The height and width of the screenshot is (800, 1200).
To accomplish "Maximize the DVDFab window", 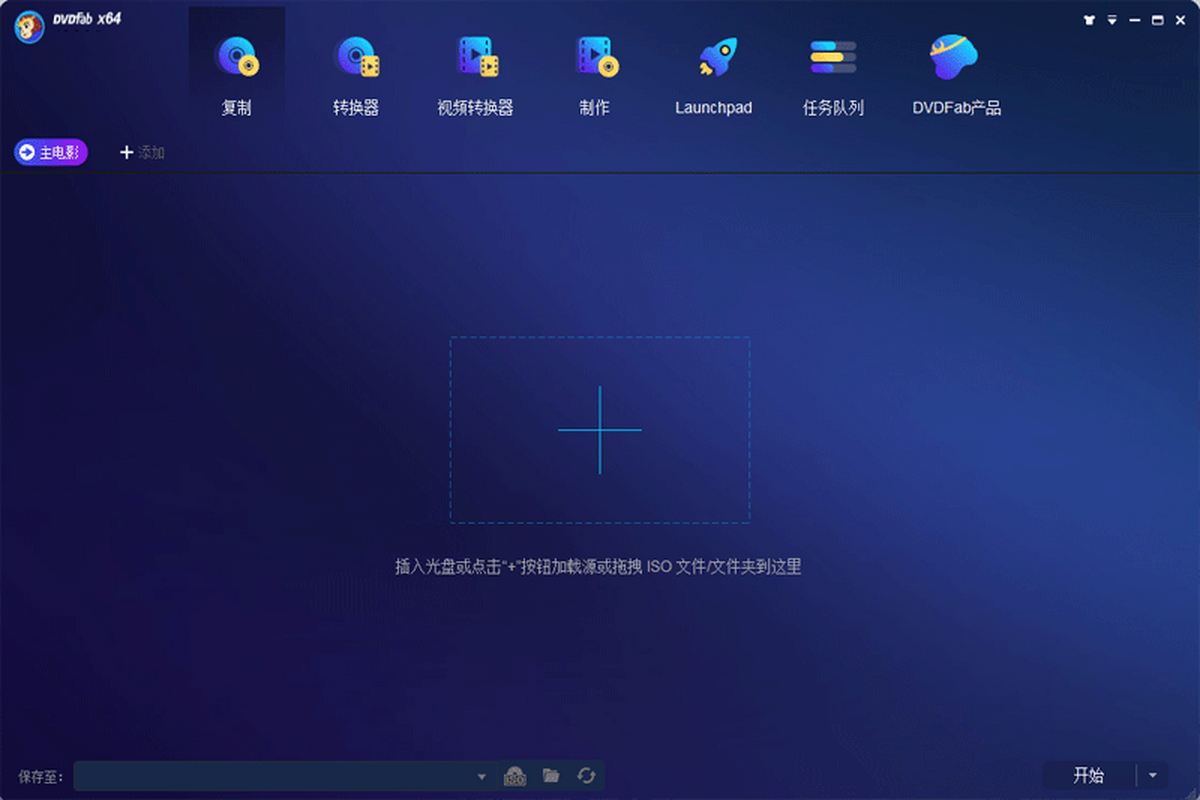I will point(1157,20).
